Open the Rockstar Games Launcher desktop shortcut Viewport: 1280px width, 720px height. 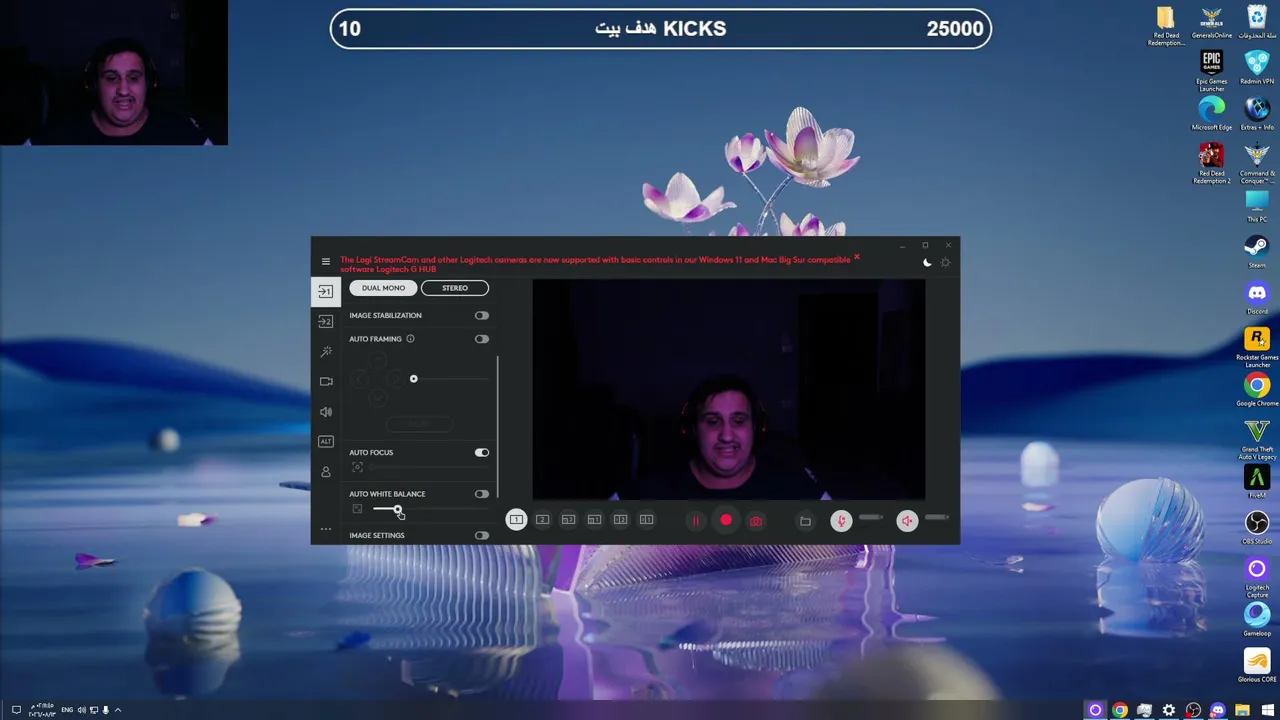coord(1257,347)
